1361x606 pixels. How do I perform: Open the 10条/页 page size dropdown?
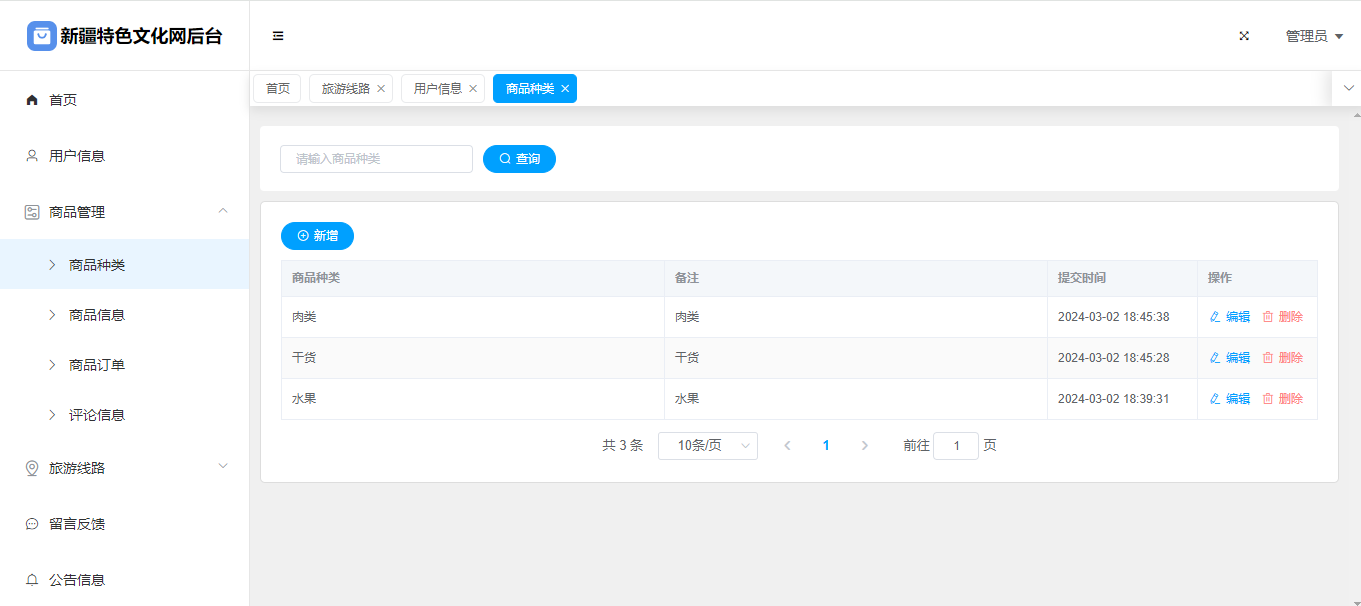pos(708,446)
